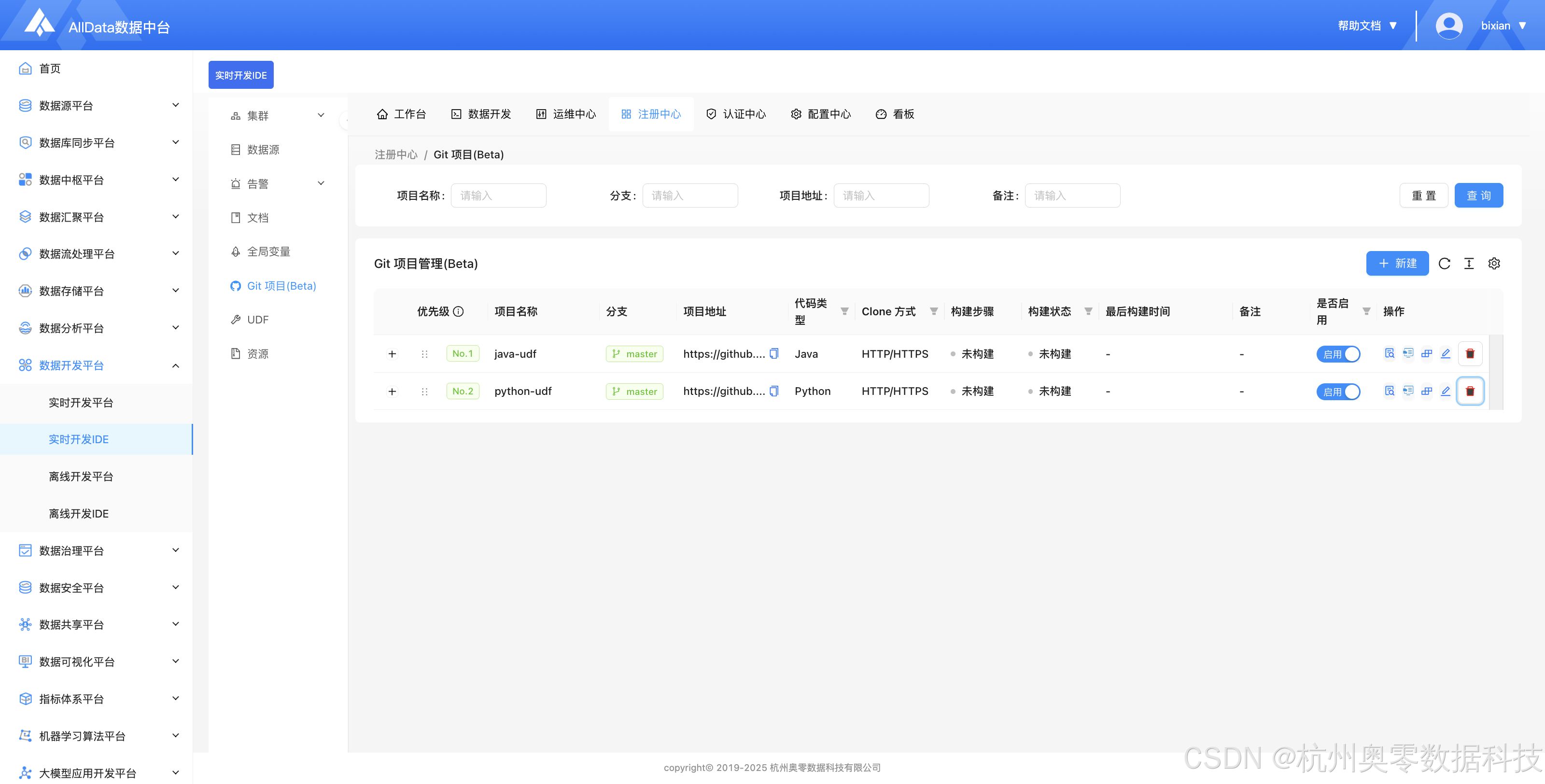The height and width of the screenshot is (784, 1545).
Task: Open UDF in the registration sidebar
Action: click(x=257, y=320)
